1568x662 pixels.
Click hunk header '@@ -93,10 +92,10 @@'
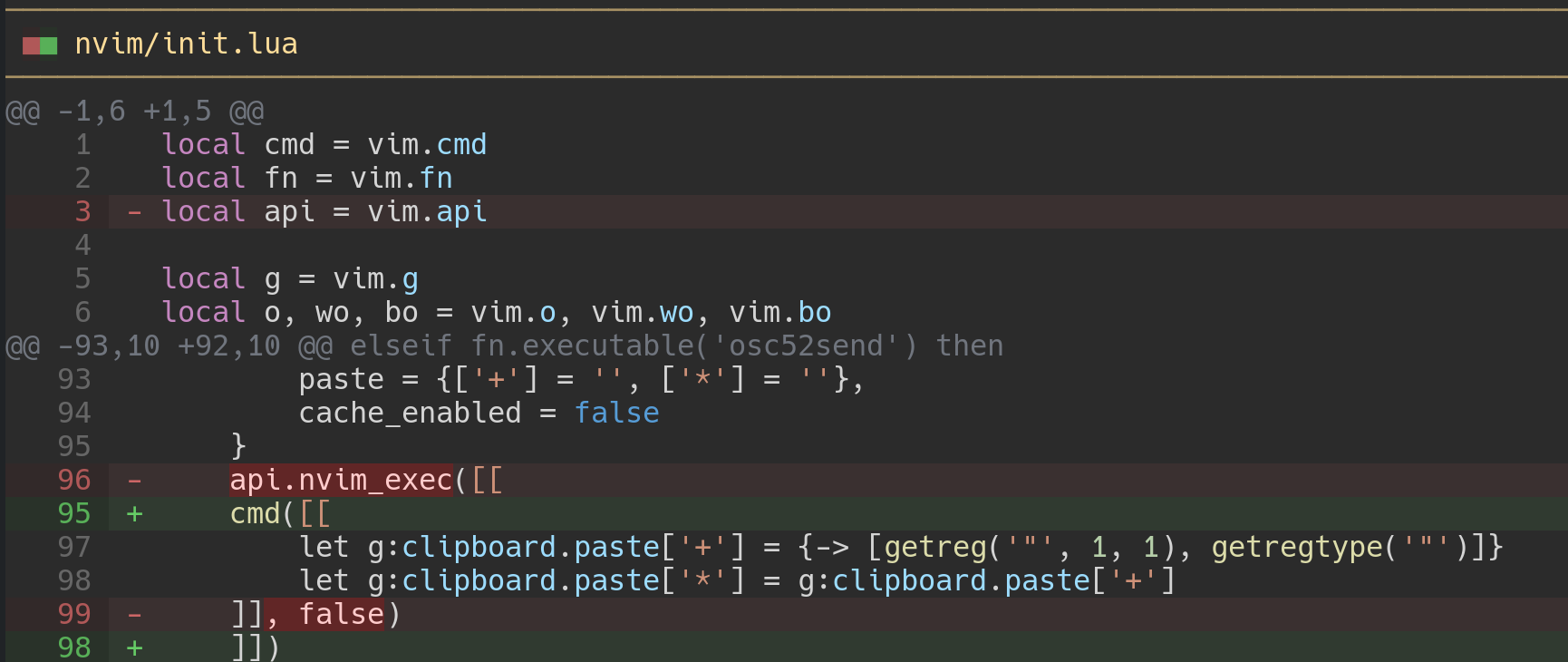coord(169,346)
